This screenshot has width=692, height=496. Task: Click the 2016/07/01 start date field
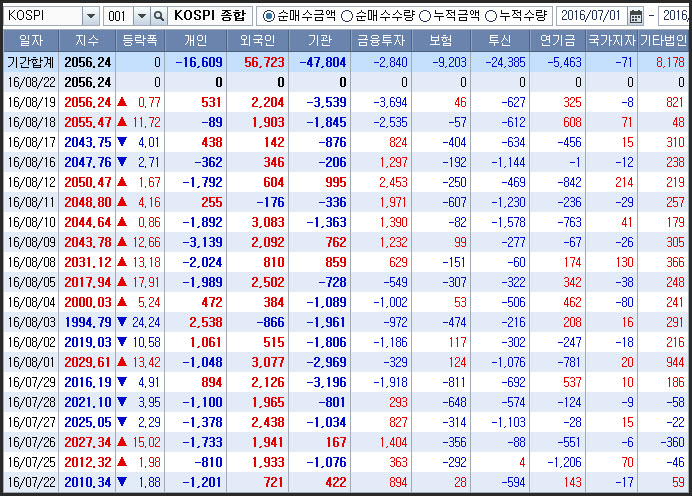click(591, 16)
